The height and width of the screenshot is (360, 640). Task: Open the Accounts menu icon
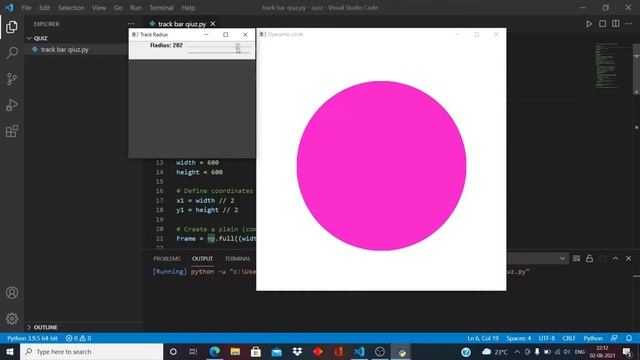point(12,293)
